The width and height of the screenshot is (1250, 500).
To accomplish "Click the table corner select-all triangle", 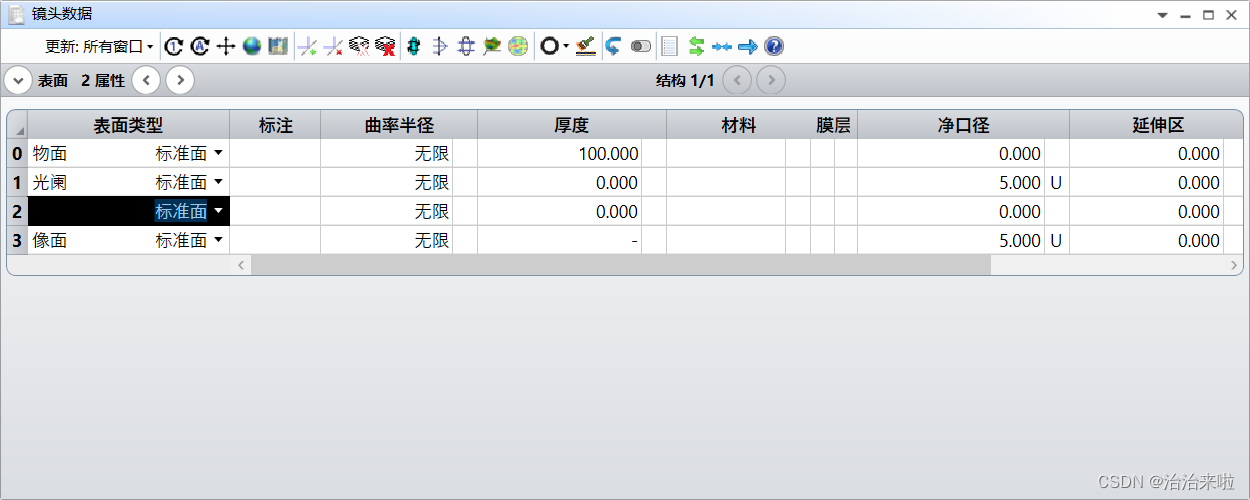I will tap(17, 125).
